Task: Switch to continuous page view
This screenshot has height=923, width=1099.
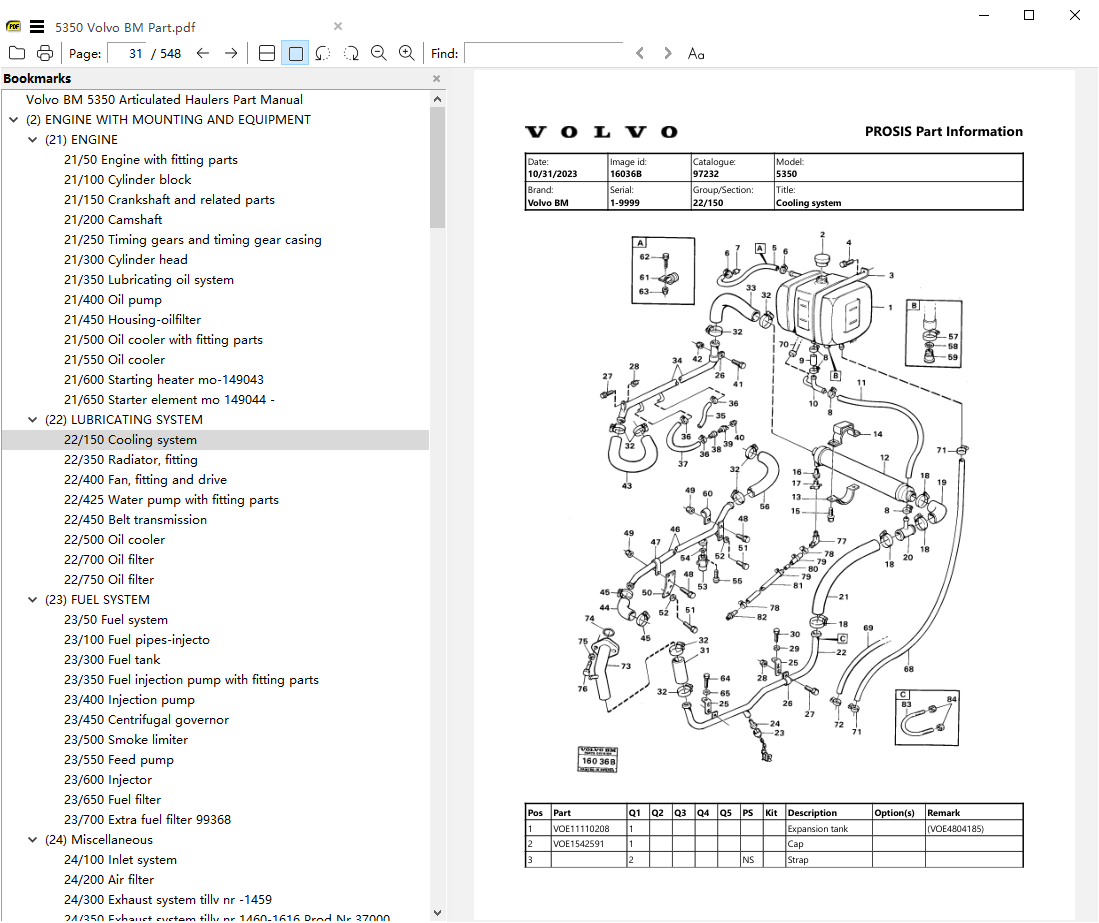Action: (x=267, y=53)
